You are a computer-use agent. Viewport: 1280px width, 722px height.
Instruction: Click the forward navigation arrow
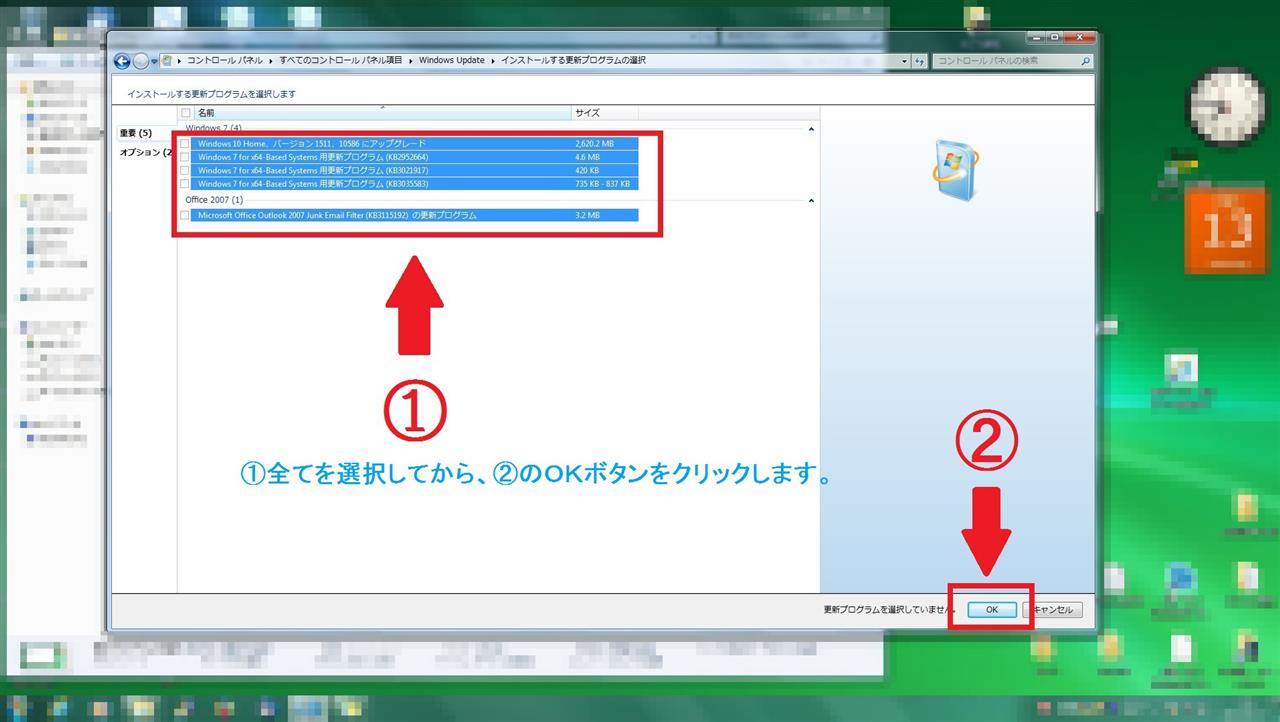(x=141, y=61)
